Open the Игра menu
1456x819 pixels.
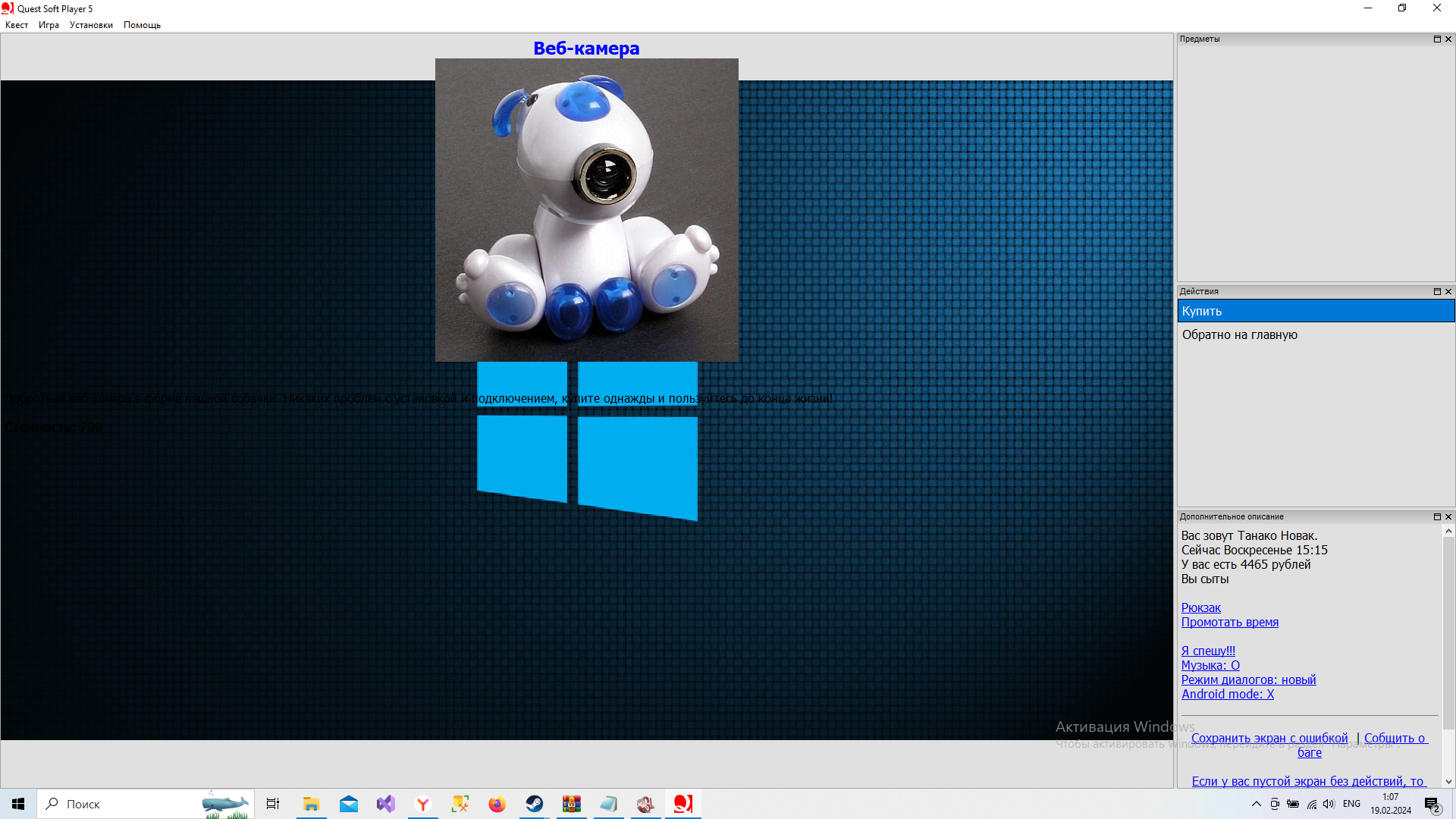49,25
